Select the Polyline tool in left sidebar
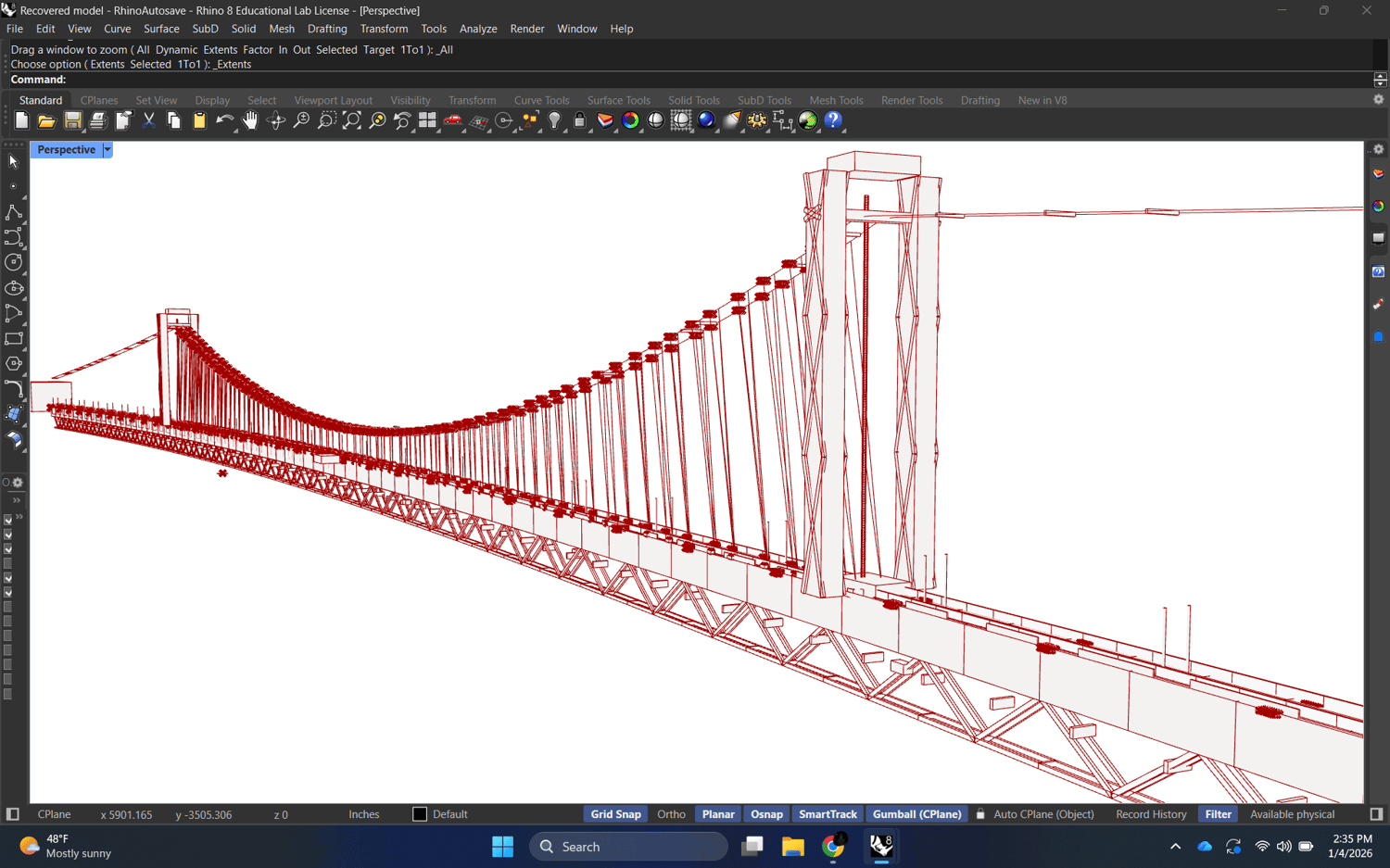1390x868 pixels. 14,212
